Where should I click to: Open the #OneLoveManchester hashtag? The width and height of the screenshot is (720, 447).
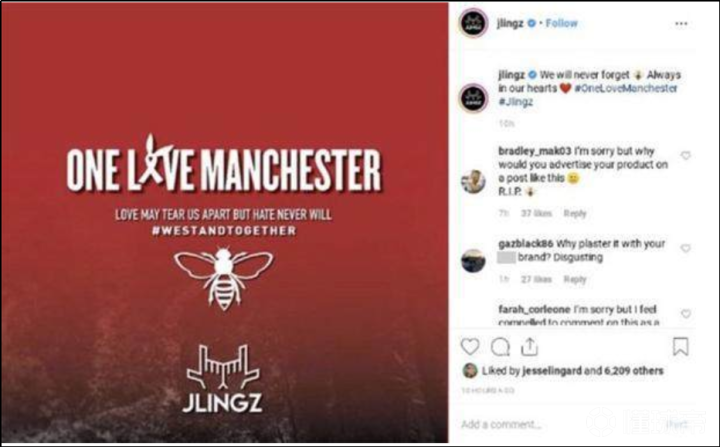(626, 88)
